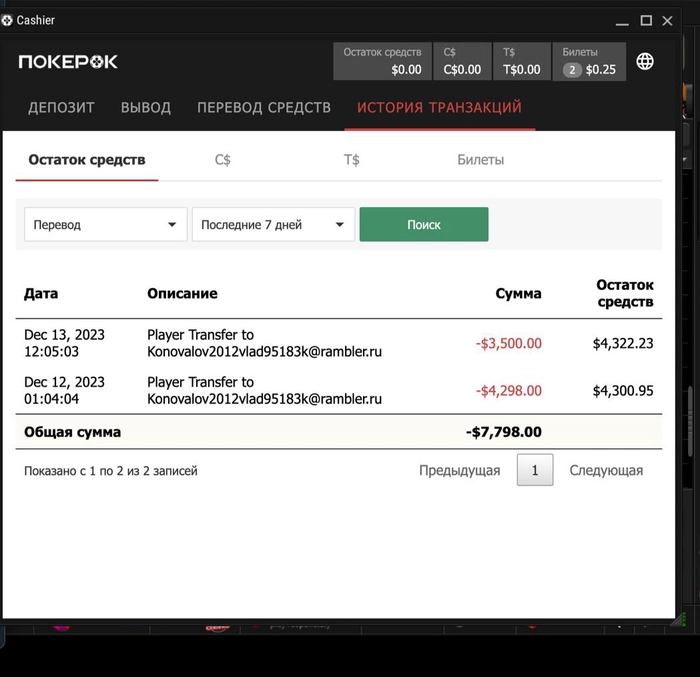Click the Дата column header
This screenshot has height=677, width=700.
click(41, 293)
